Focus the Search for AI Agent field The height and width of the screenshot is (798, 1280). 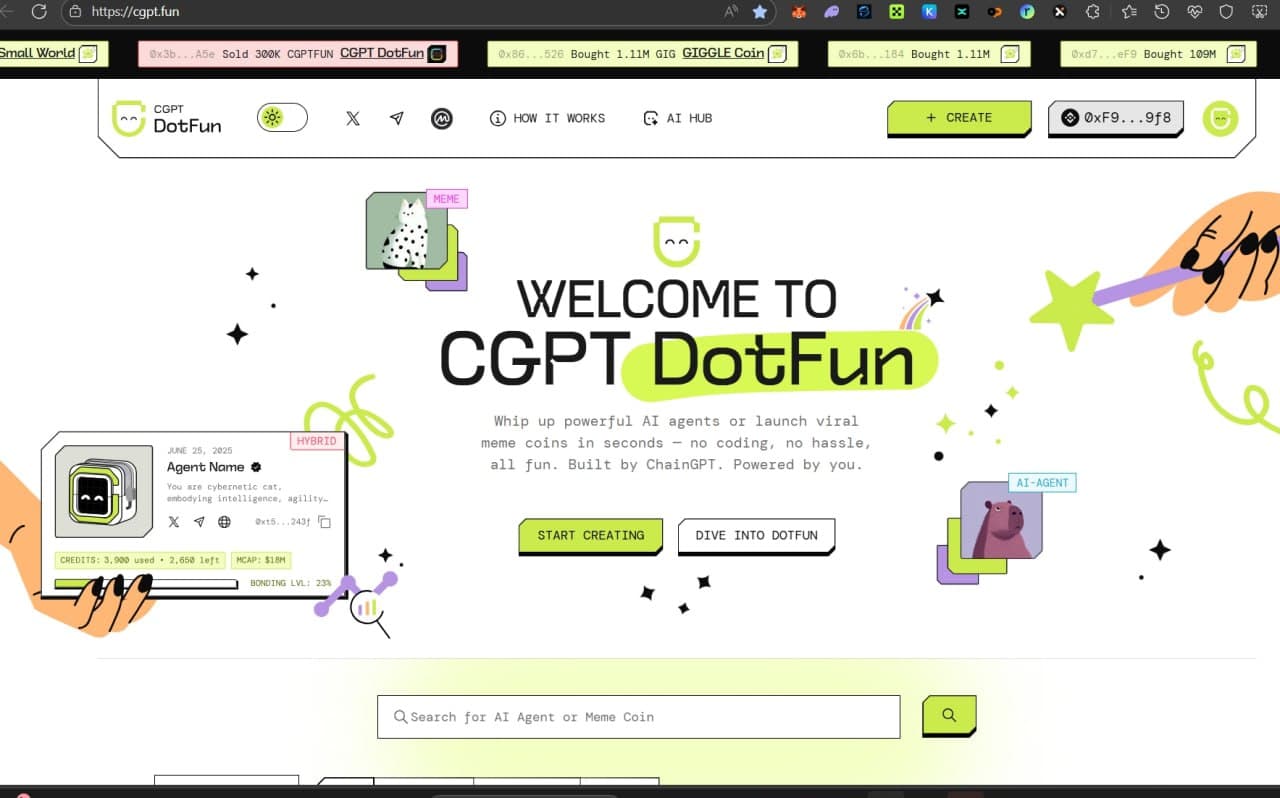tap(638, 717)
